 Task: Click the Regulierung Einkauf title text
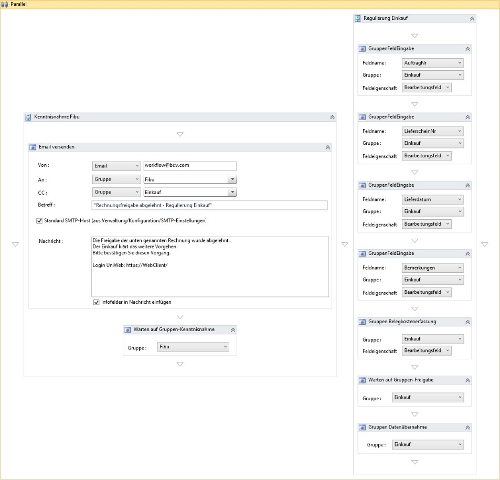pos(385,18)
